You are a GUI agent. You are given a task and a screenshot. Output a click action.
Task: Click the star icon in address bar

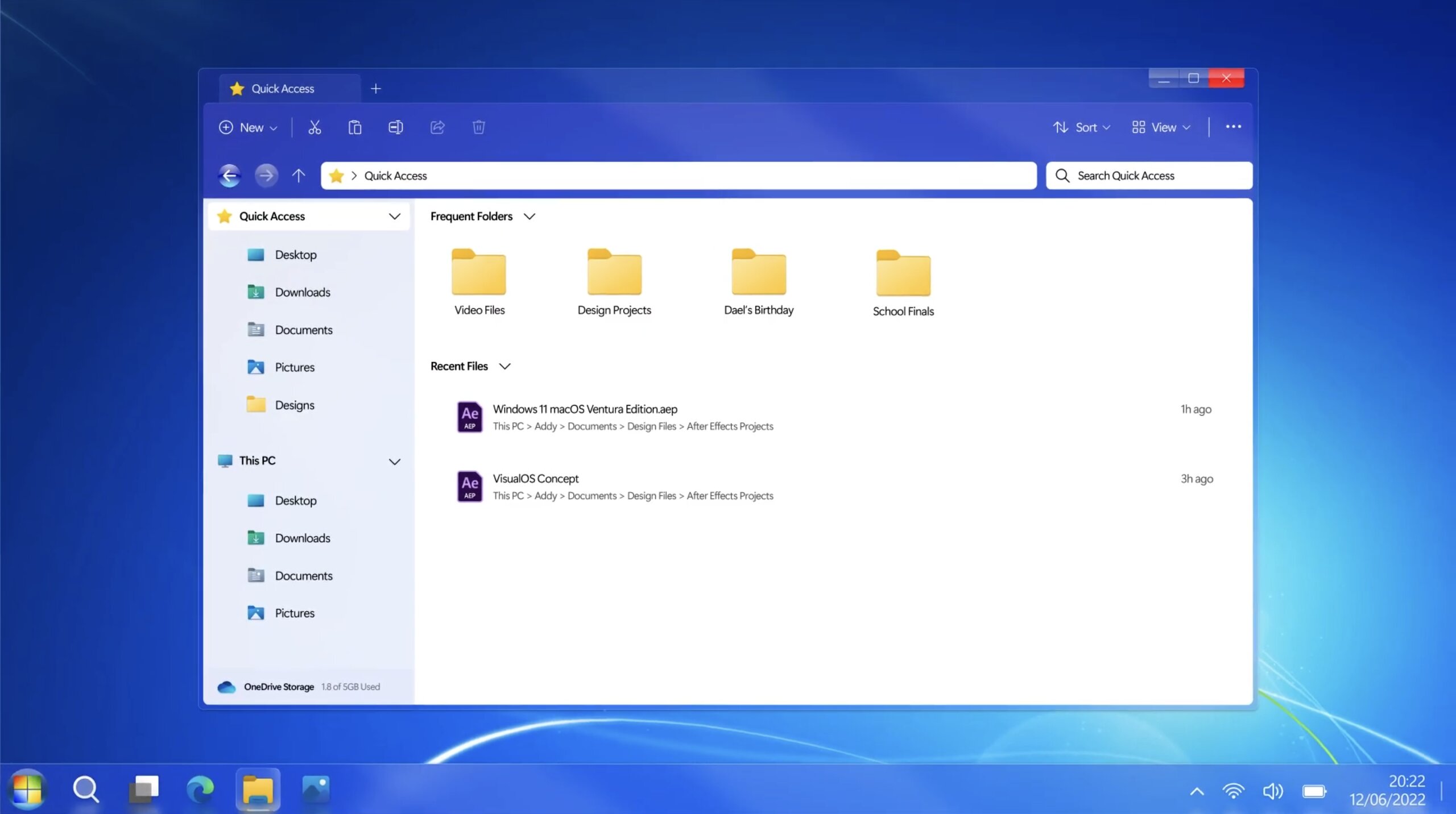pyautogui.click(x=337, y=176)
